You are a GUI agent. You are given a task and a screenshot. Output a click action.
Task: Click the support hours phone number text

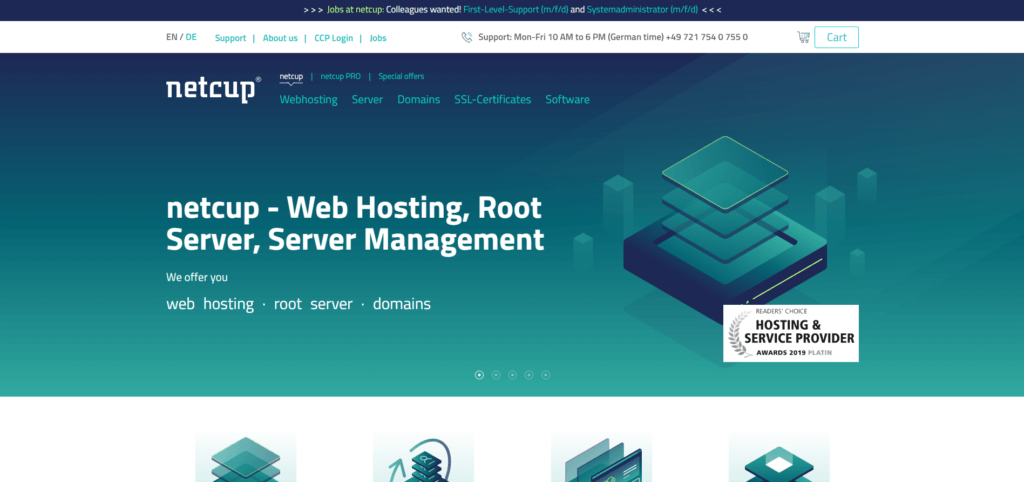pyautogui.click(x=613, y=37)
